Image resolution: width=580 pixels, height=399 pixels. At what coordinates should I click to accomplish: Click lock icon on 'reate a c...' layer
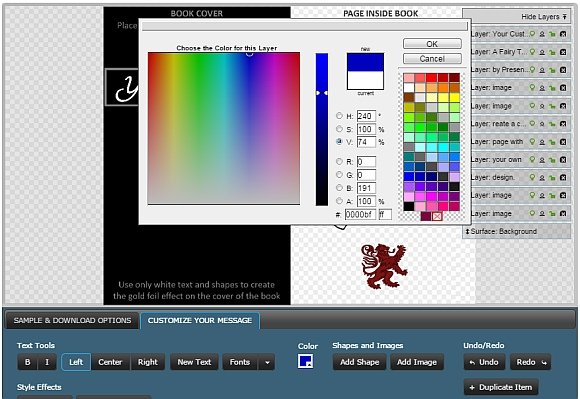(552, 124)
